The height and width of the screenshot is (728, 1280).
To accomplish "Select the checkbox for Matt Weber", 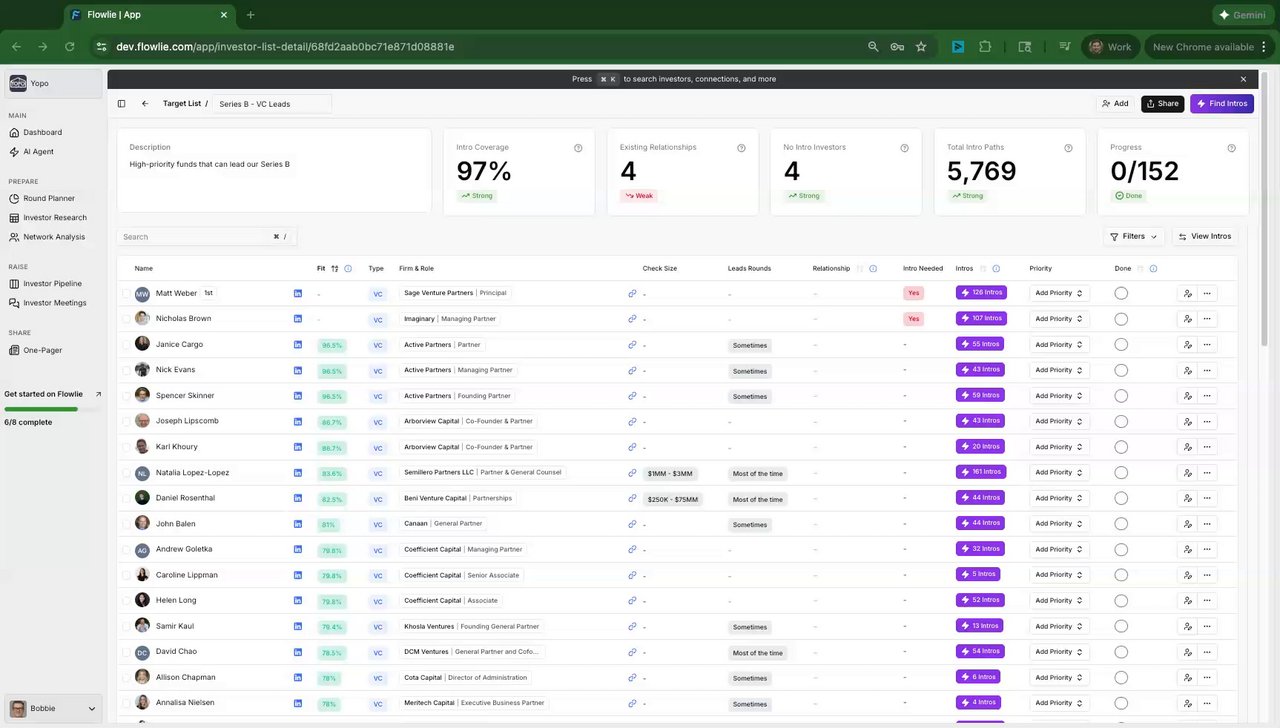I will (x=126, y=293).
